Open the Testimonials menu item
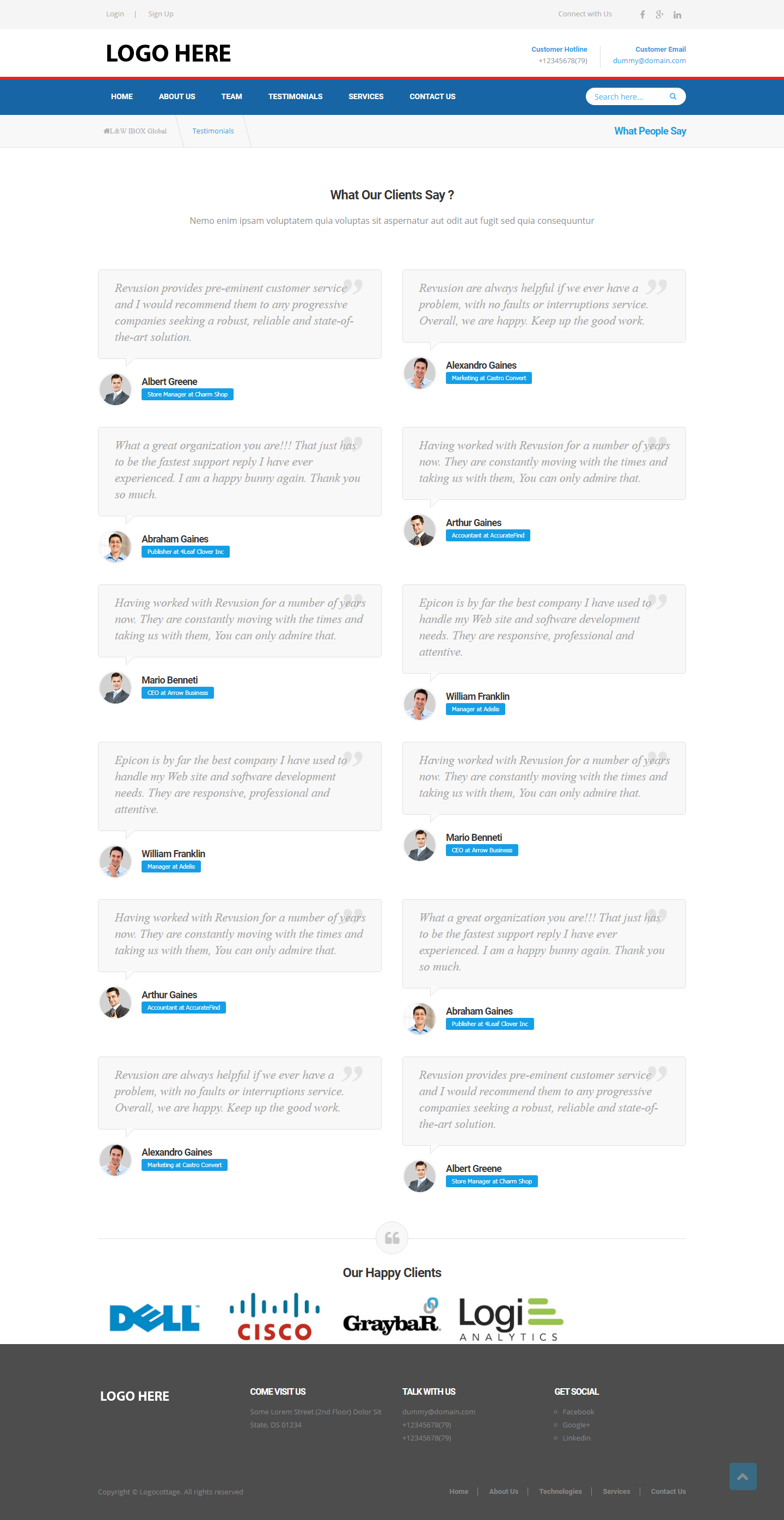 tap(295, 97)
